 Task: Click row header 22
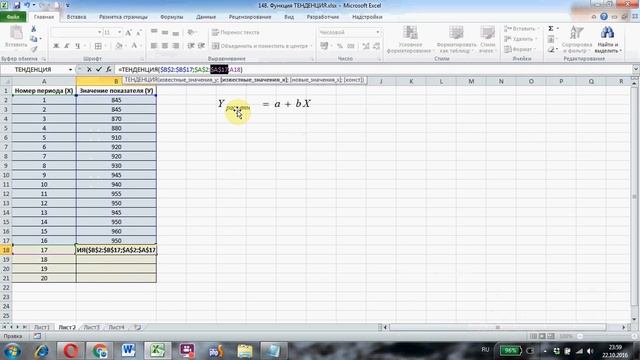click(x=6, y=288)
